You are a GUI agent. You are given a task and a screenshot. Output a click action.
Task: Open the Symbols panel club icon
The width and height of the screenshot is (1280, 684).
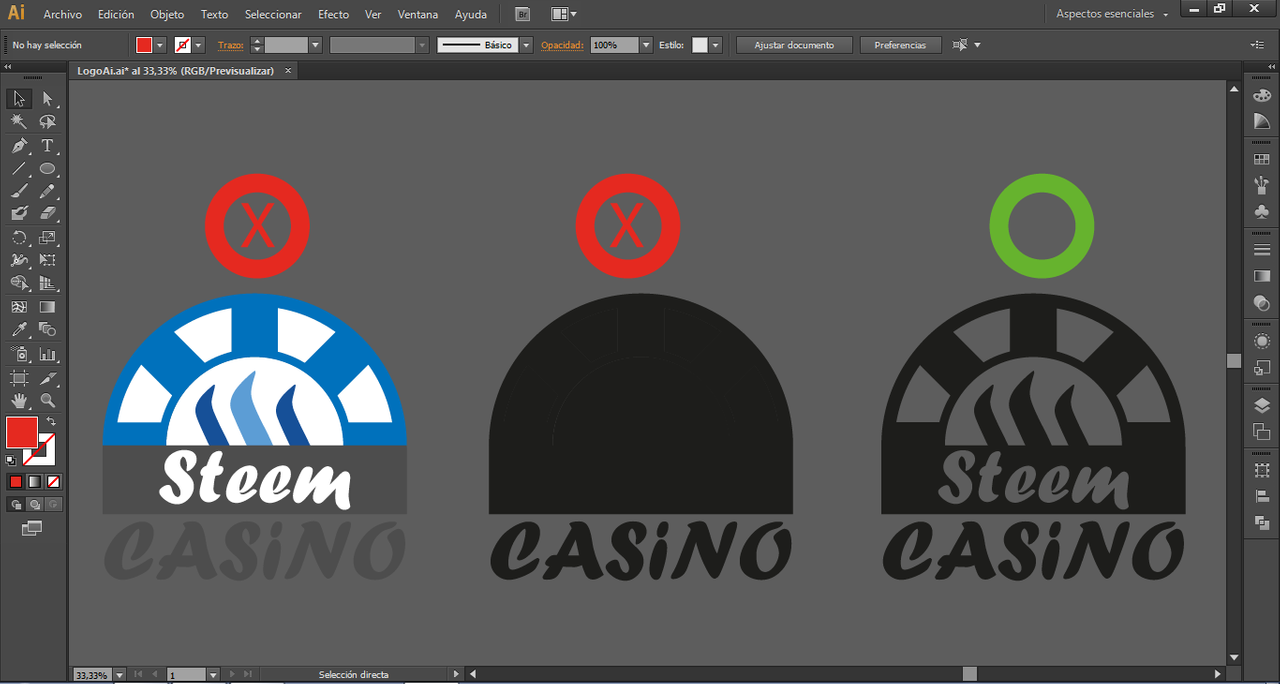point(1261,212)
